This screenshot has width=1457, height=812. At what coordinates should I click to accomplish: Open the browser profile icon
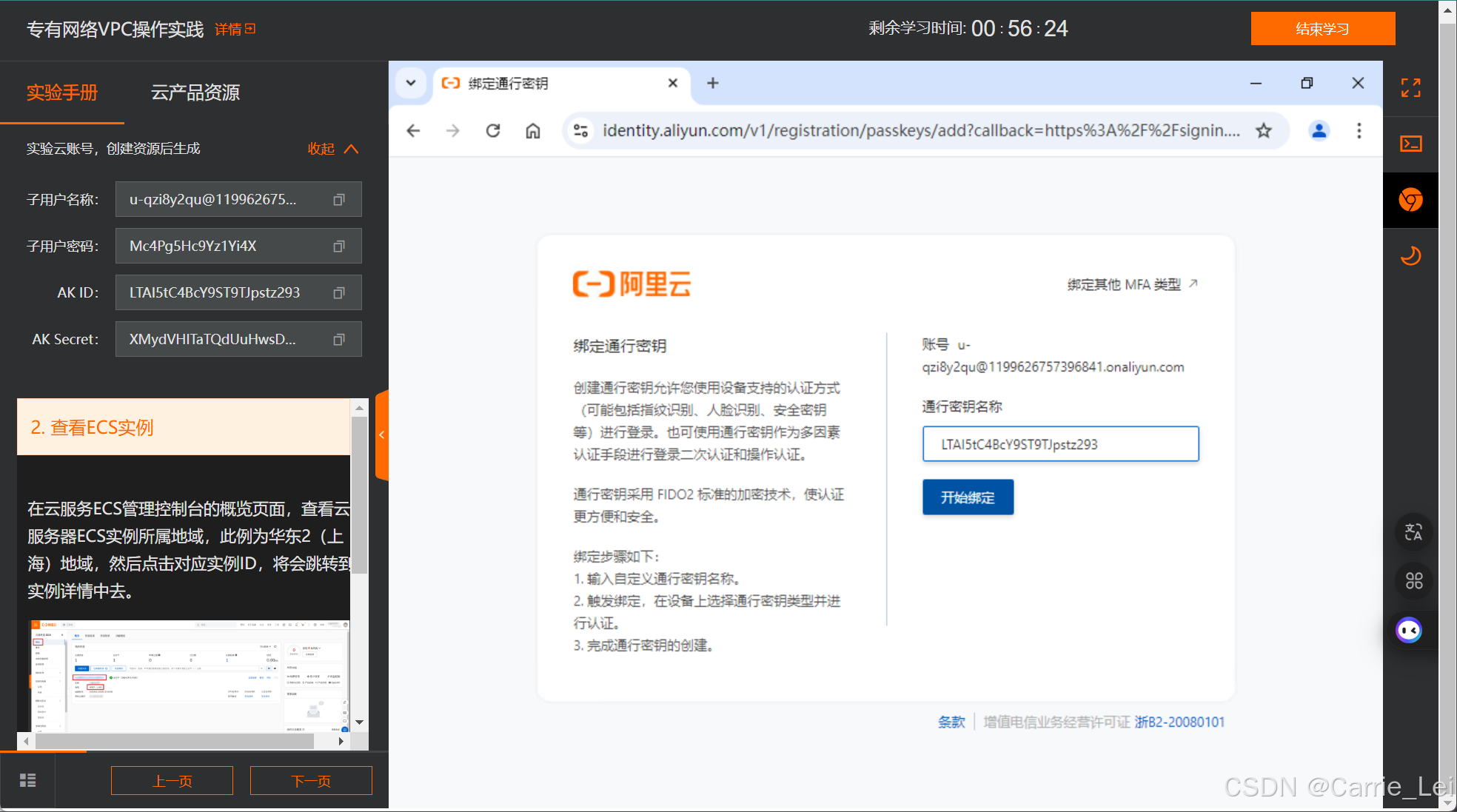point(1319,131)
